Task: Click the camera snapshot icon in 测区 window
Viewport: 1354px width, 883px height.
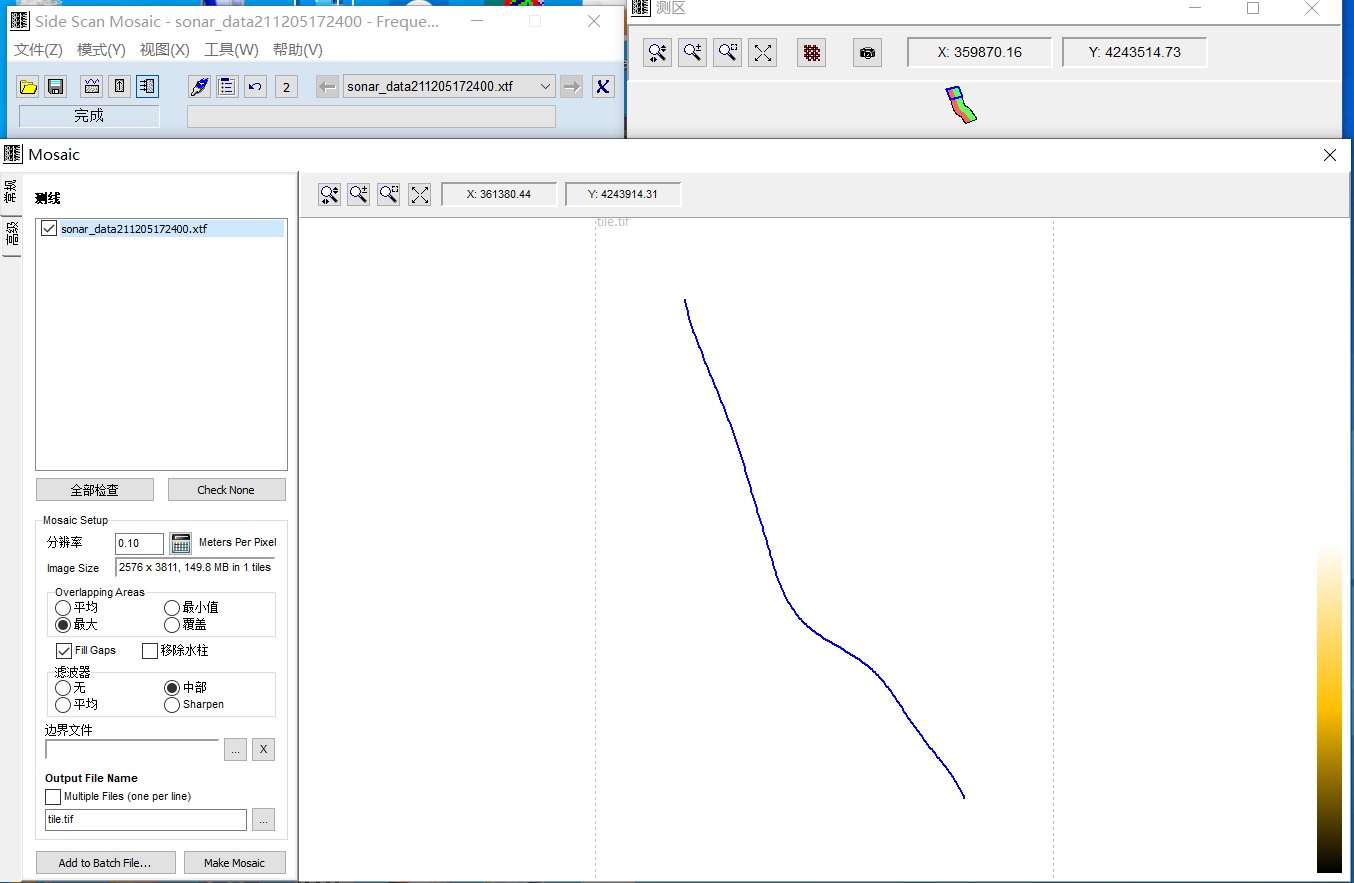Action: [867, 53]
